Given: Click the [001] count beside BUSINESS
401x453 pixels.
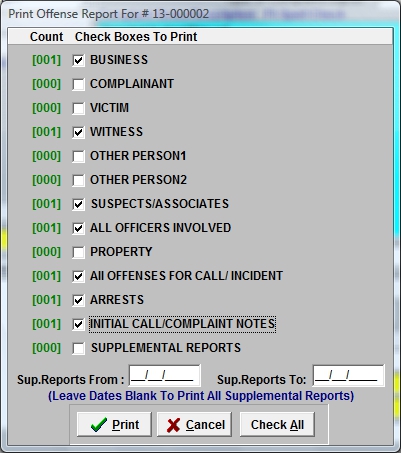Looking at the screenshot, I should pyautogui.click(x=47, y=60).
